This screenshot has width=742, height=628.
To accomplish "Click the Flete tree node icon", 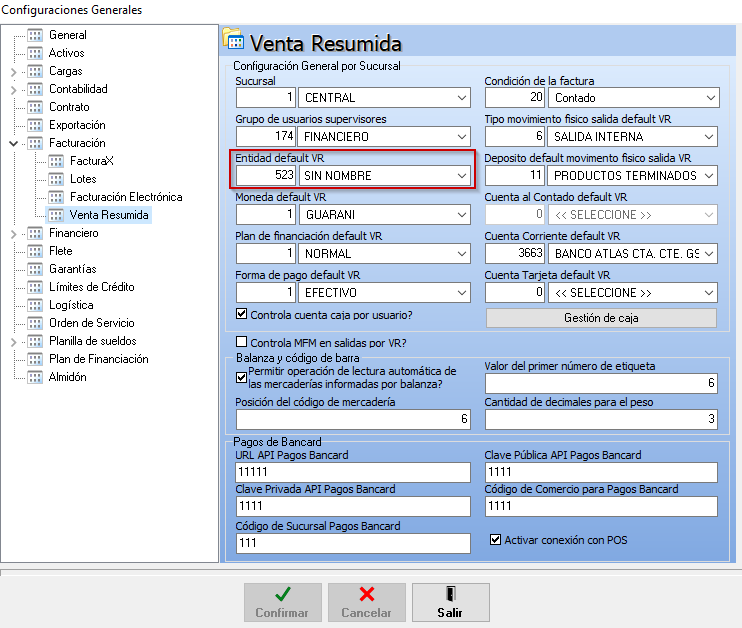I will [35, 251].
